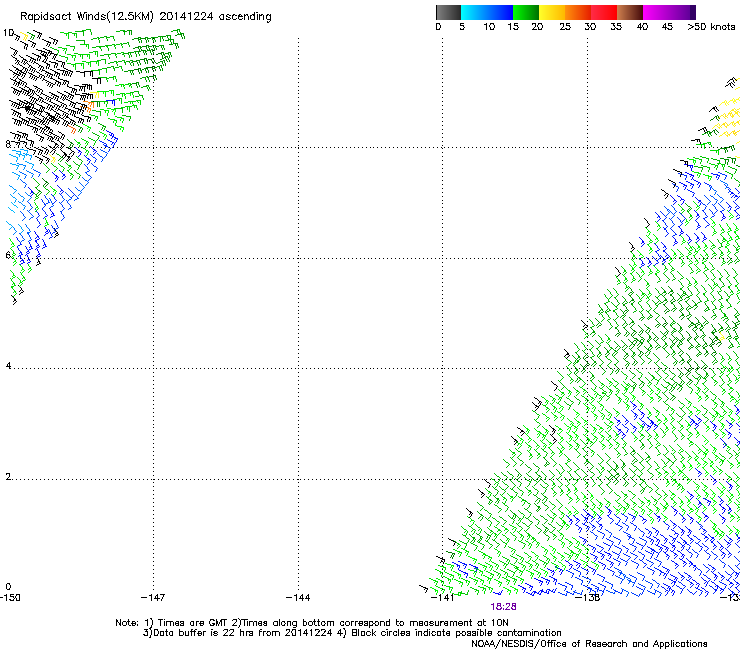Click the '15' legend scale value

513,27
